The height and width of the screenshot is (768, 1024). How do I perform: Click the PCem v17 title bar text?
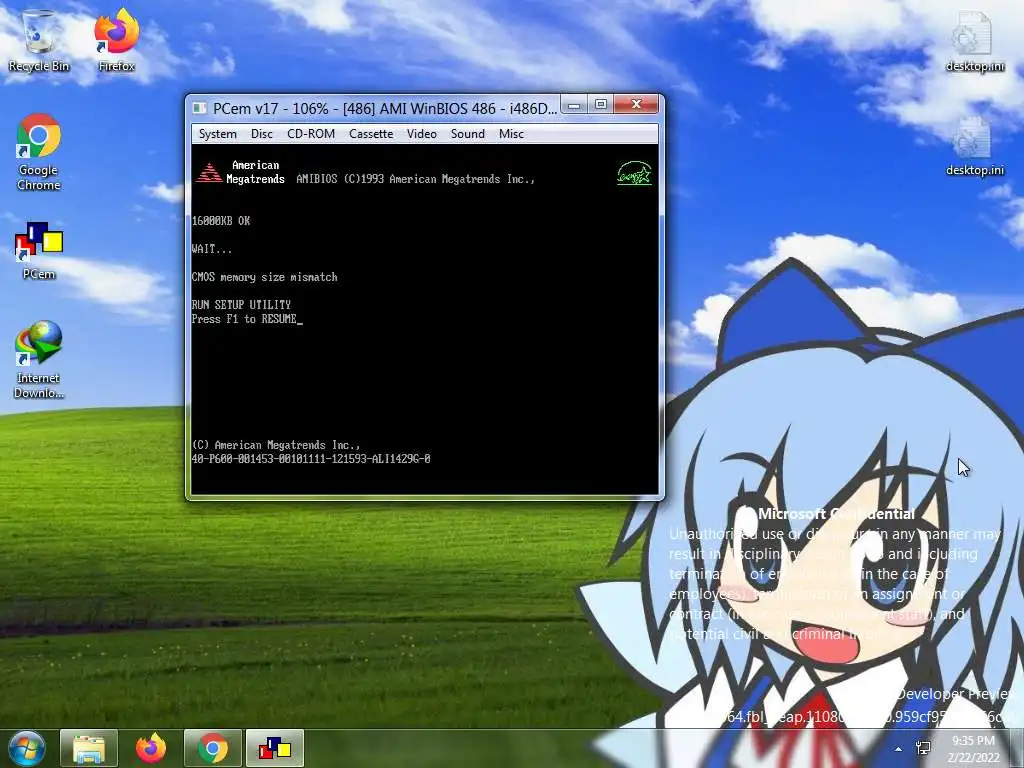pyautogui.click(x=385, y=108)
